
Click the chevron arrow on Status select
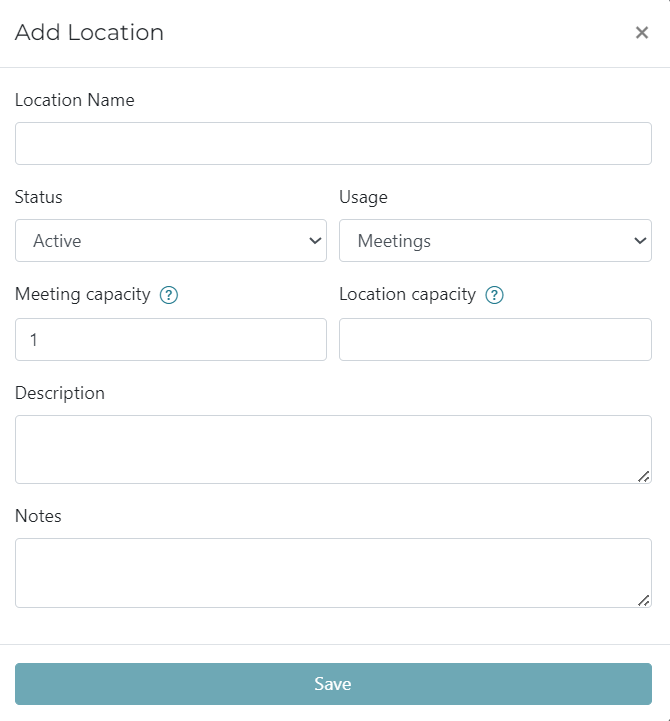[x=315, y=241]
